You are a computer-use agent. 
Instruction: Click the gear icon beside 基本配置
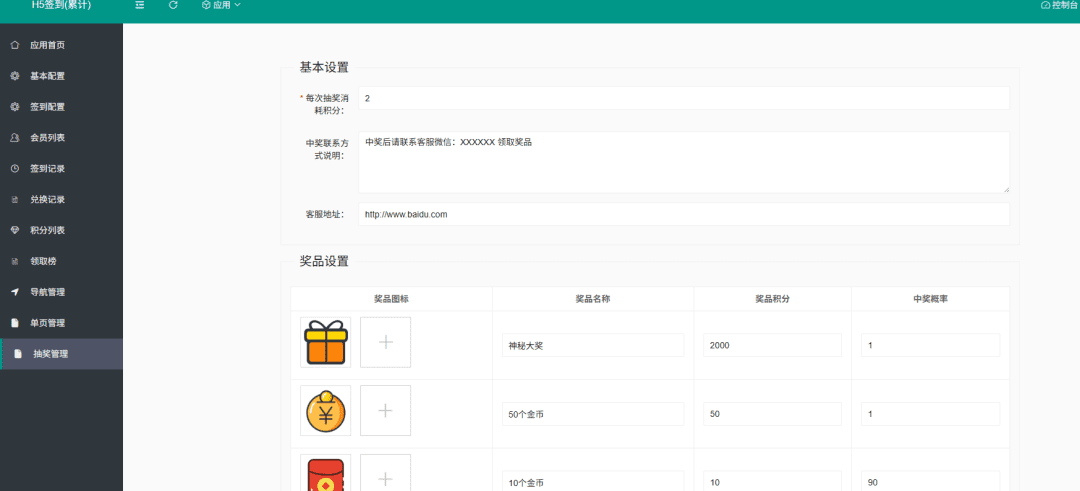pyautogui.click(x=15, y=76)
